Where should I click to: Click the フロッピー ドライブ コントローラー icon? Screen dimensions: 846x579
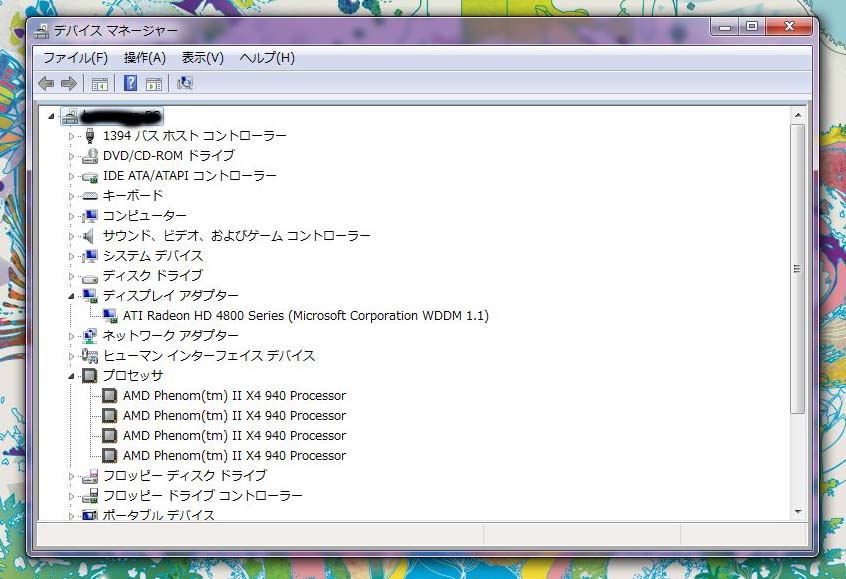coord(90,496)
